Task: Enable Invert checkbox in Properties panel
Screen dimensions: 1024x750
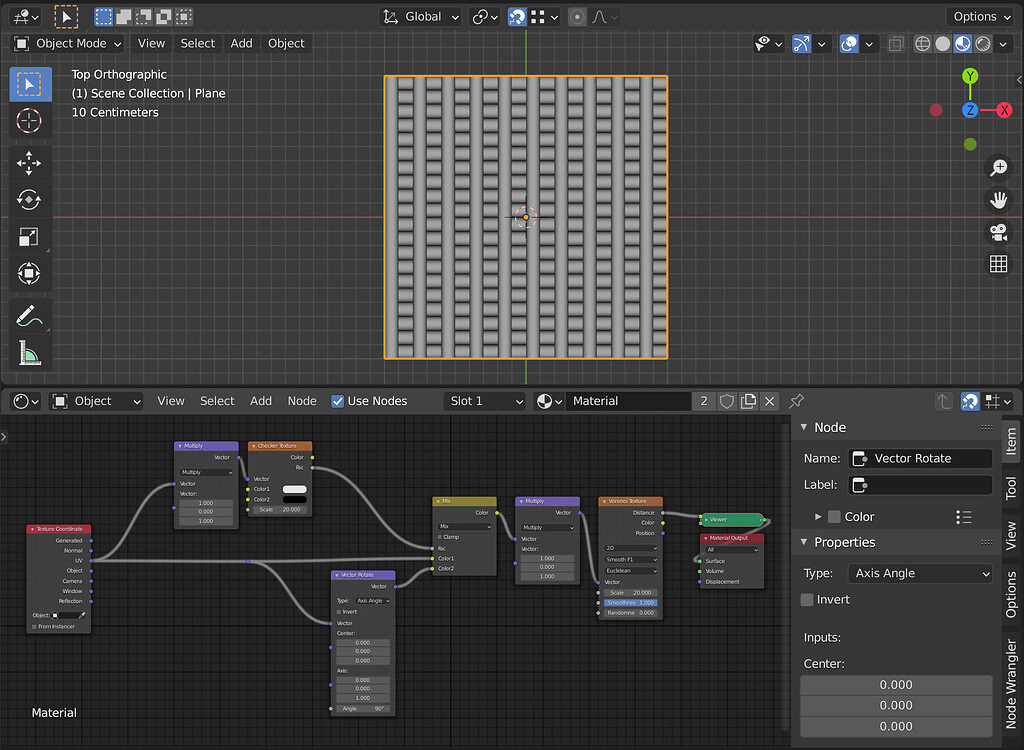Action: pyautogui.click(x=807, y=600)
